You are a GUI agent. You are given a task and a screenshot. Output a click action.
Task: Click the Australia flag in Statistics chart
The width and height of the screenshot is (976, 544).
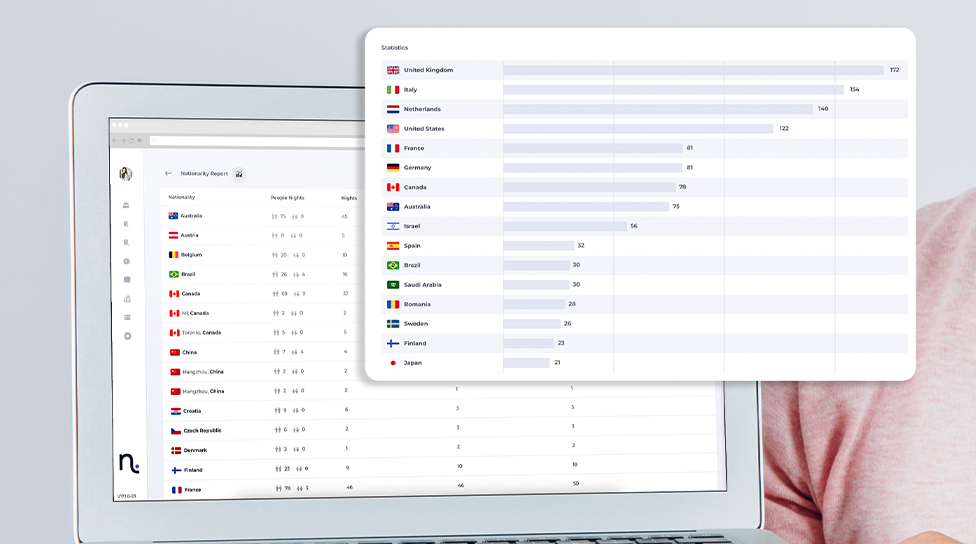[x=393, y=207]
